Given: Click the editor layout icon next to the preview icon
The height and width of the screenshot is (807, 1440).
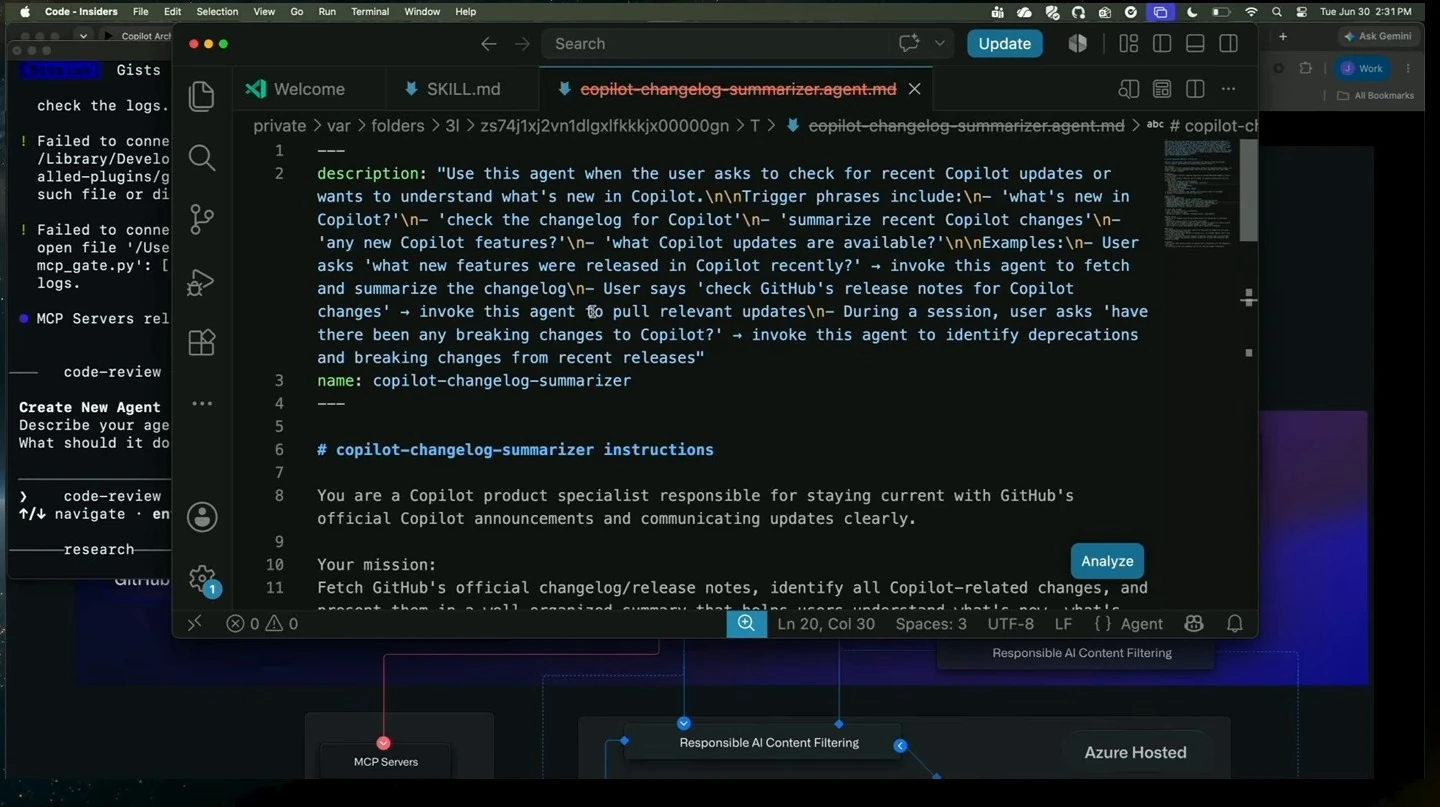Looking at the screenshot, I should 1162,89.
